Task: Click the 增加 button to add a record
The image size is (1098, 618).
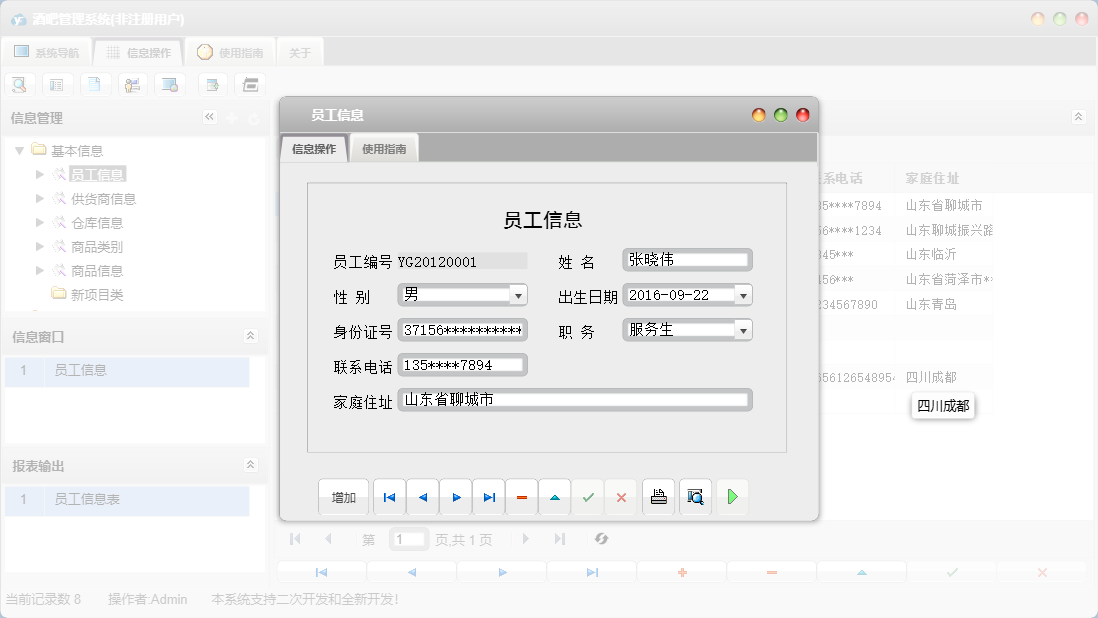Action: point(343,496)
